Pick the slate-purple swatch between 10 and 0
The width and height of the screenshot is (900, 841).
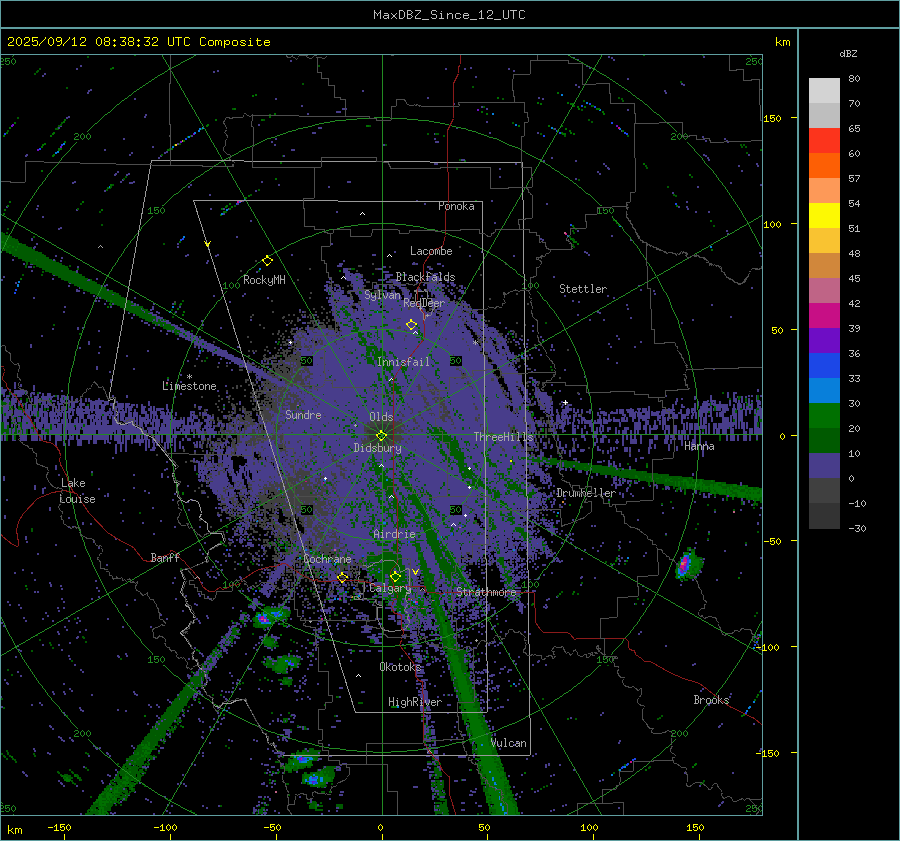(x=824, y=466)
